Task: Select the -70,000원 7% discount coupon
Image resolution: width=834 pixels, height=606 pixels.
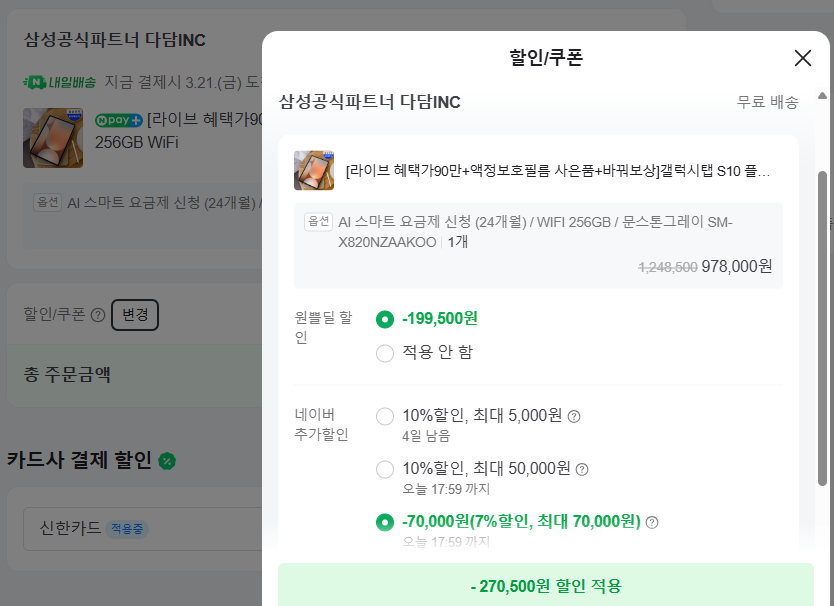Action: pos(385,522)
